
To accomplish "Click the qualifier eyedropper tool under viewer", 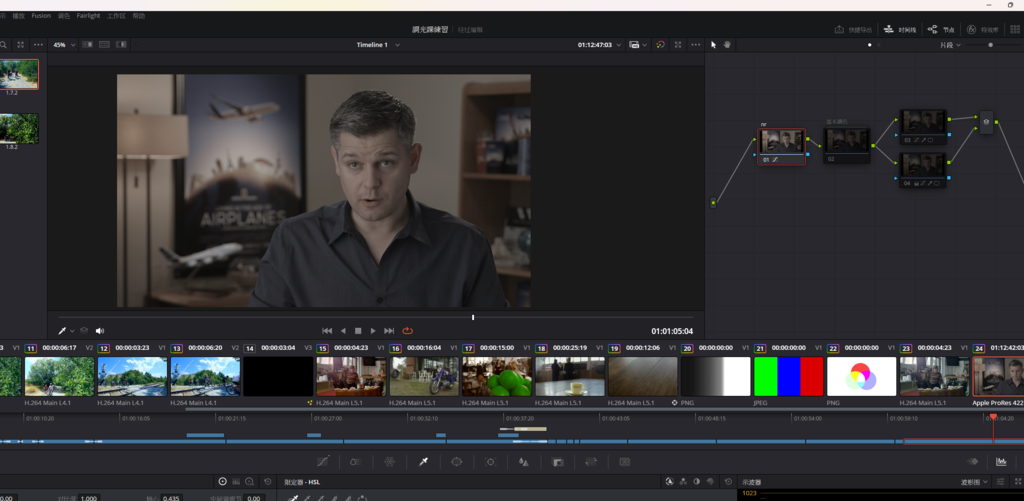I will click(63, 331).
